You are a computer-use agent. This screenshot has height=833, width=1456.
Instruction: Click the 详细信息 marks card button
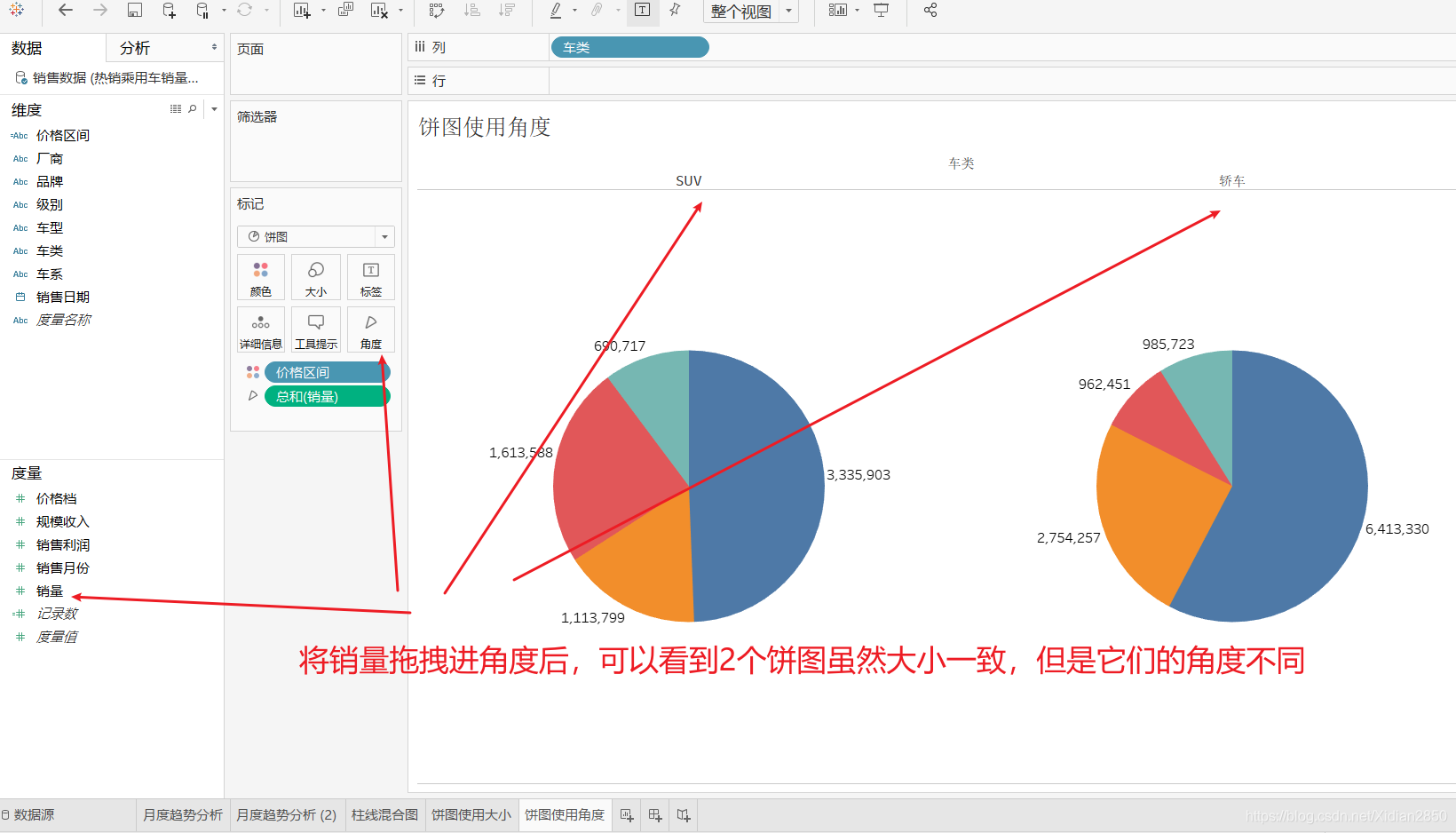click(x=261, y=330)
